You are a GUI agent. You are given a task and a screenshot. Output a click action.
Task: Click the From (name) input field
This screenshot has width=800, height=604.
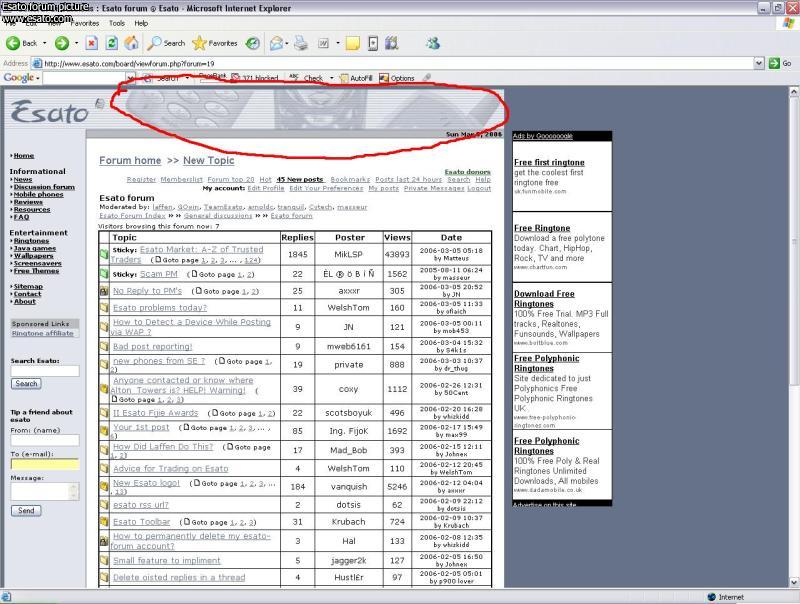pyautogui.click(x=45, y=440)
